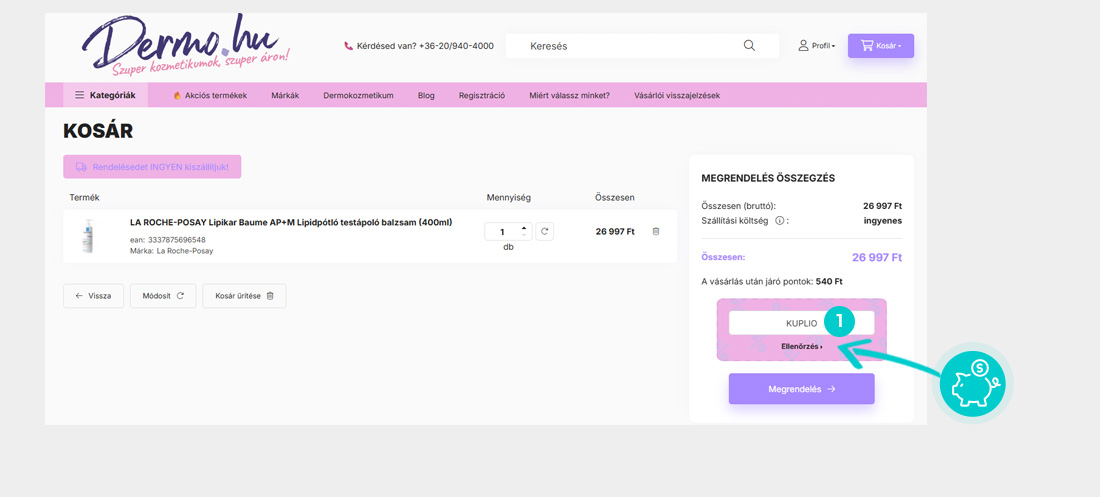Go to Akciós termékek
The image size is (1100, 497).
pos(210,95)
